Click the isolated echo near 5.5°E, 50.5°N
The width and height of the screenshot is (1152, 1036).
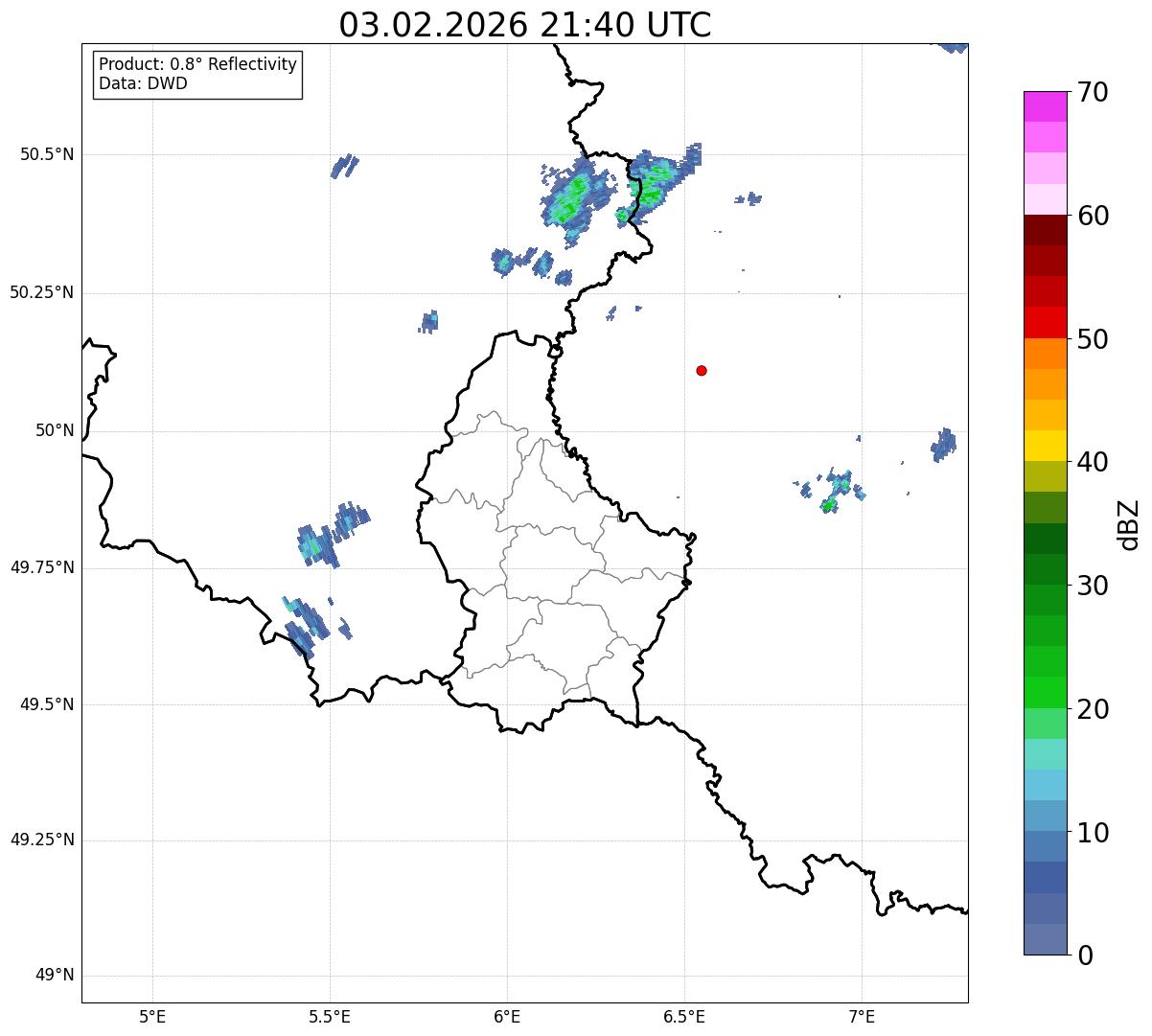coord(344,166)
